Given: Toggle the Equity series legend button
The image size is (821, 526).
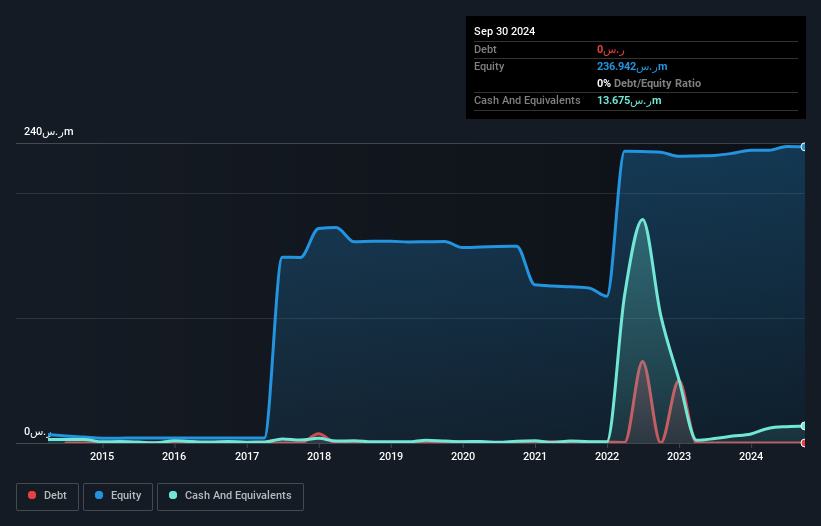Looking at the screenshot, I should [x=118, y=496].
